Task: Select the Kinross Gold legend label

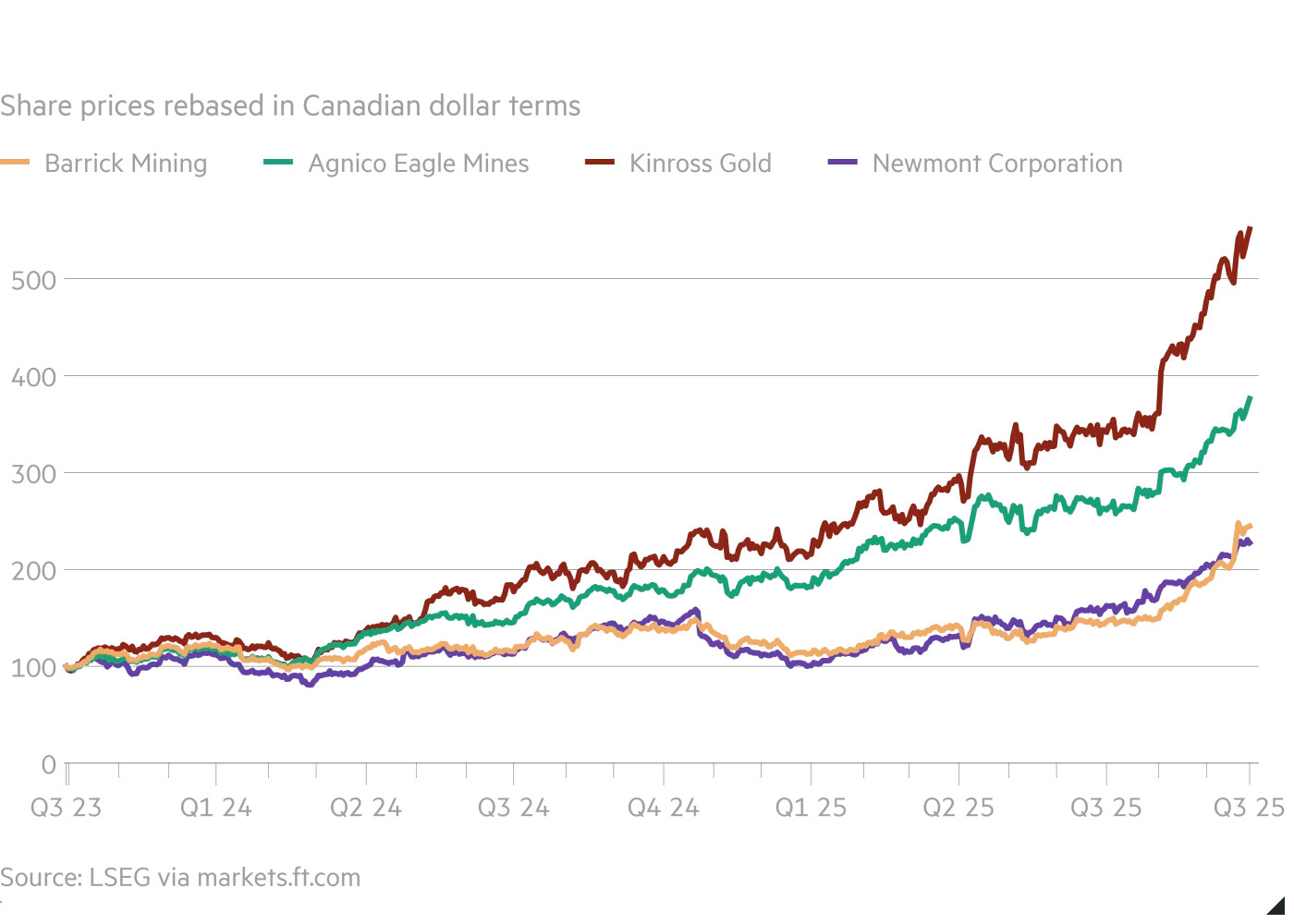Action: (x=701, y=164)
